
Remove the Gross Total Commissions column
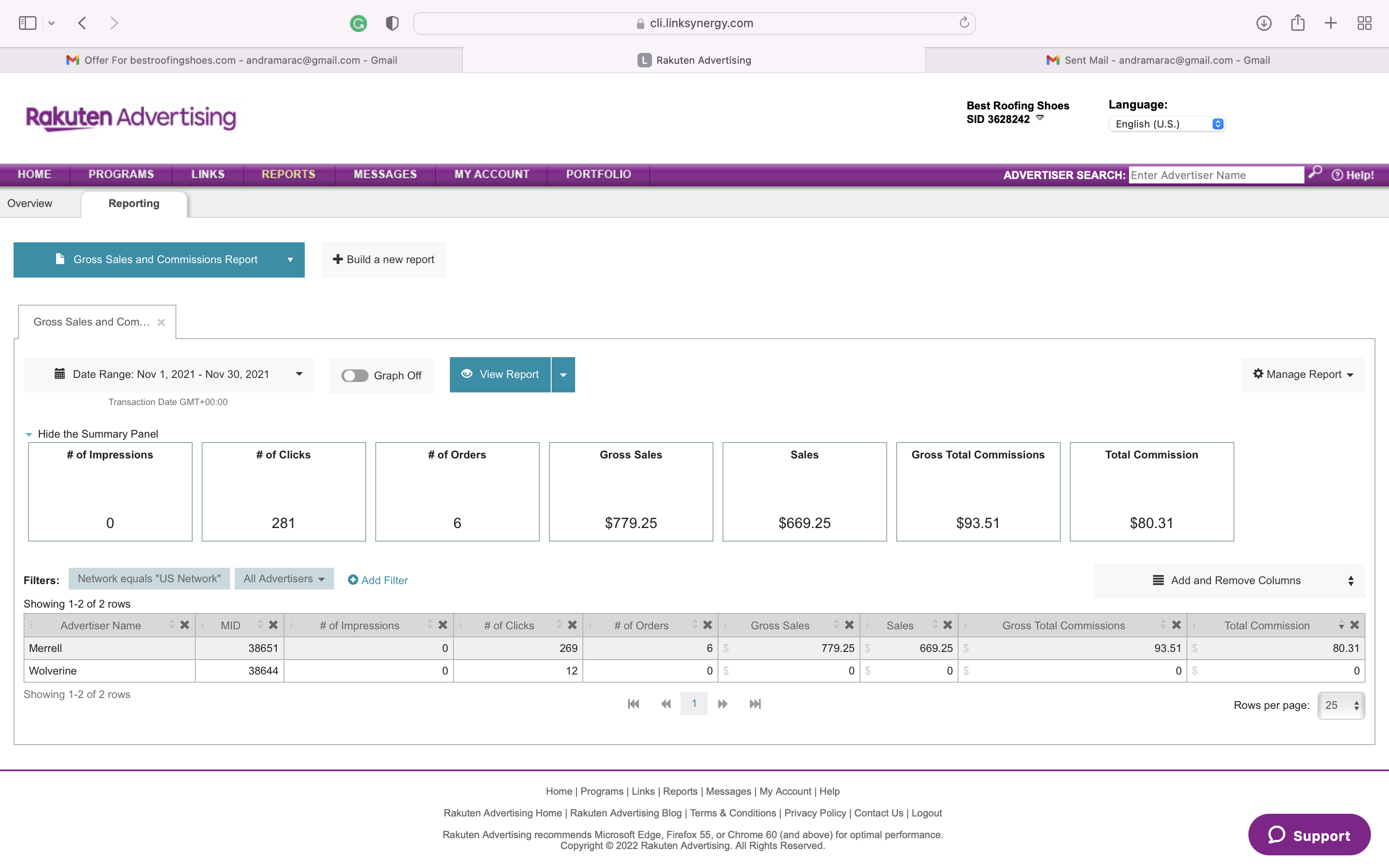(1176, 625)
